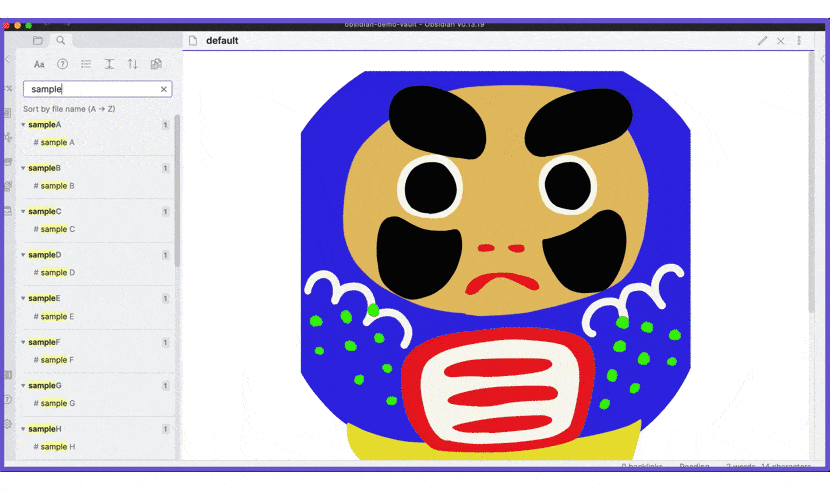Clear the search query with X
This screenshot has width=830, height=490.
click(164, 89)
